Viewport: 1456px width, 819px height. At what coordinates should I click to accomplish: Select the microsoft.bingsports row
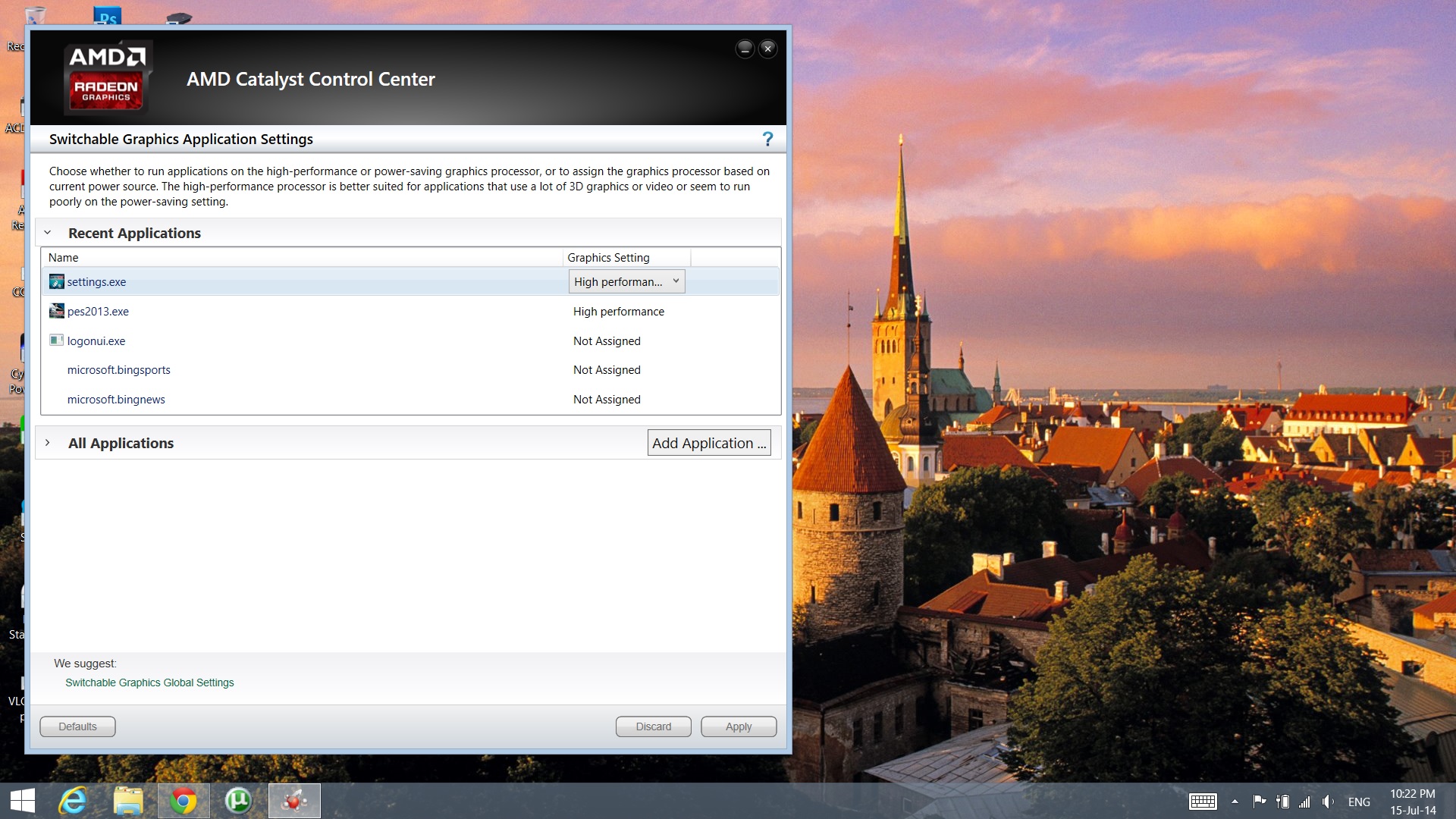pos(119,370)
